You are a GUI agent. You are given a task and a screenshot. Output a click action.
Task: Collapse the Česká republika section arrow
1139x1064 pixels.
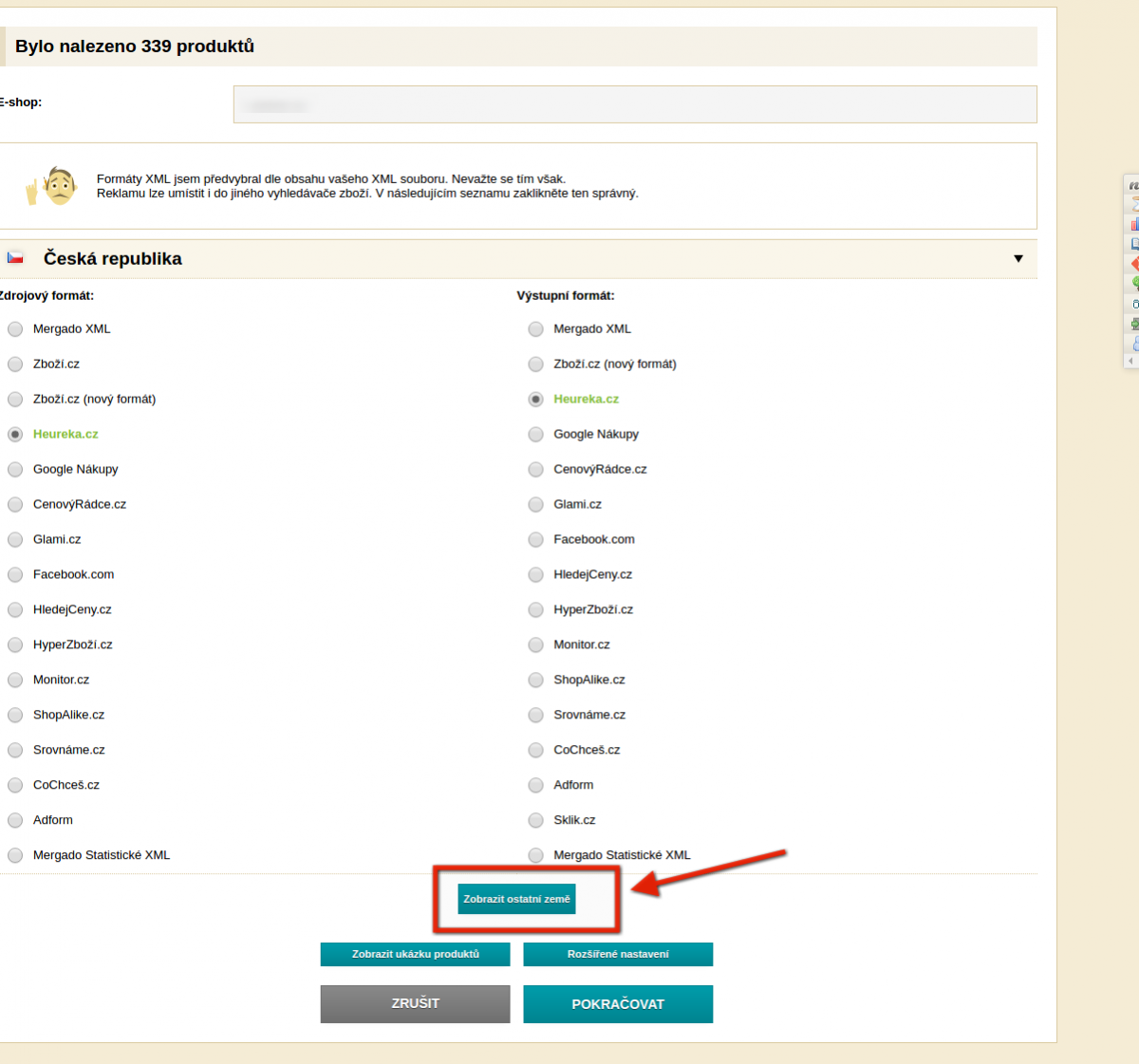(1018, 259)
